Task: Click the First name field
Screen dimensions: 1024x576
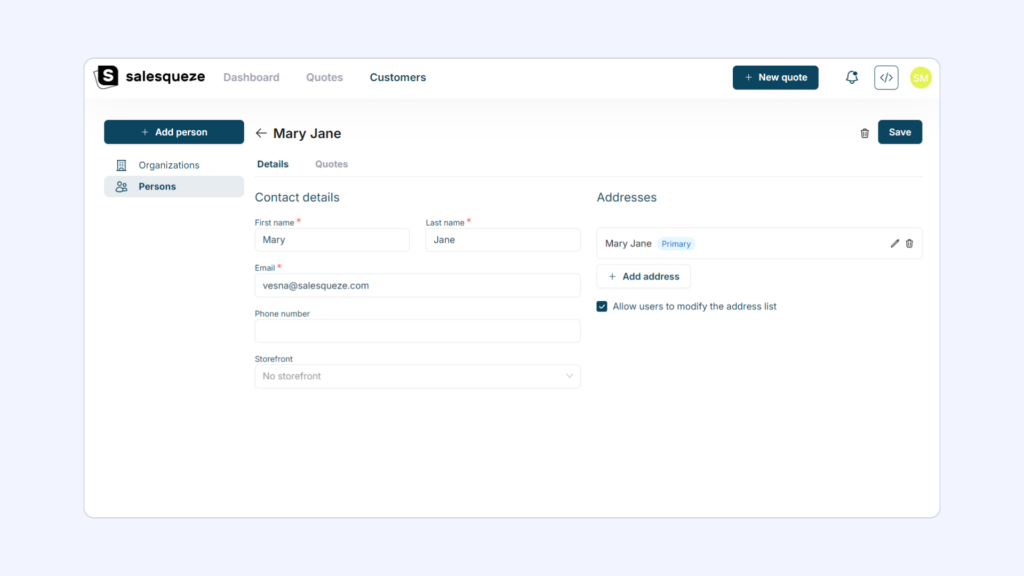Action: [332, 240]
